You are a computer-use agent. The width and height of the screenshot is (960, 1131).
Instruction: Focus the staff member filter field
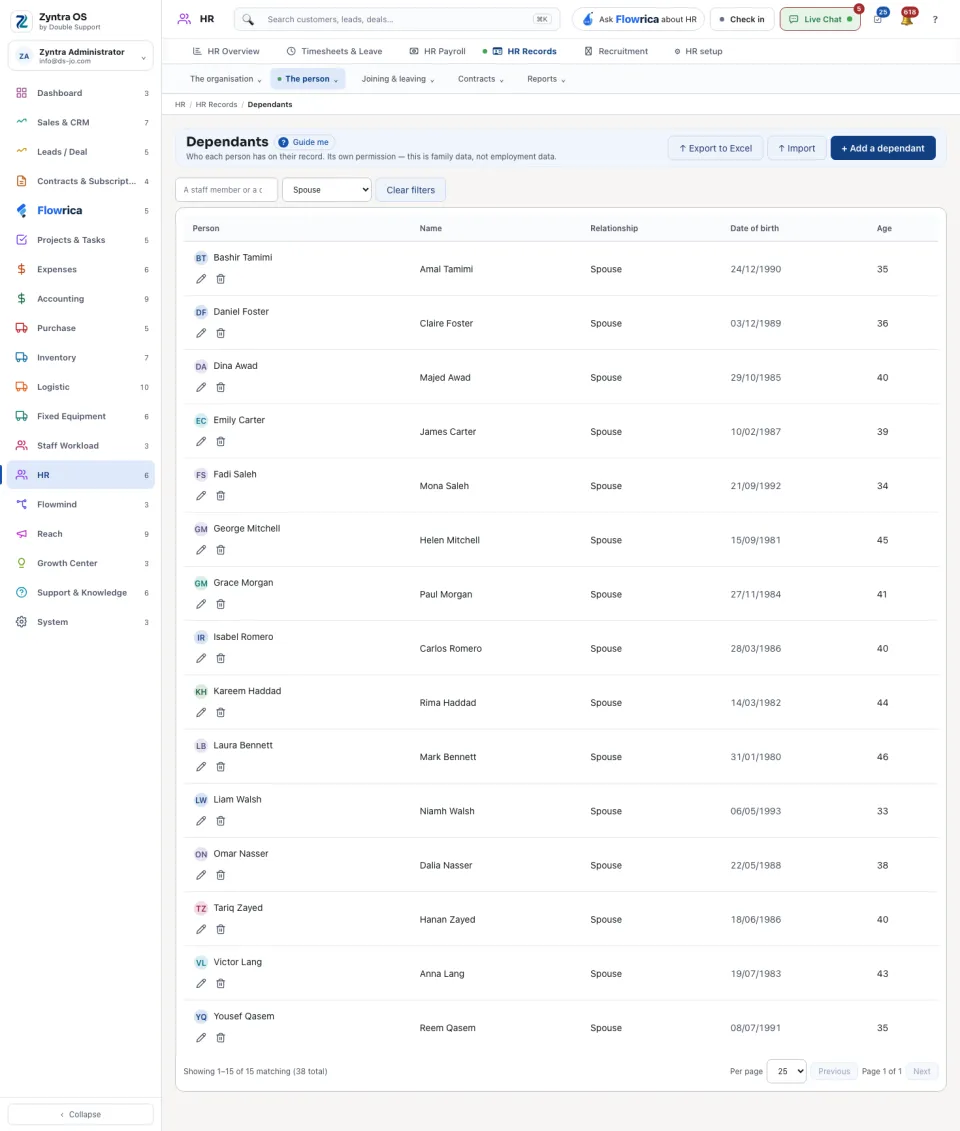[x=226, y=190]
